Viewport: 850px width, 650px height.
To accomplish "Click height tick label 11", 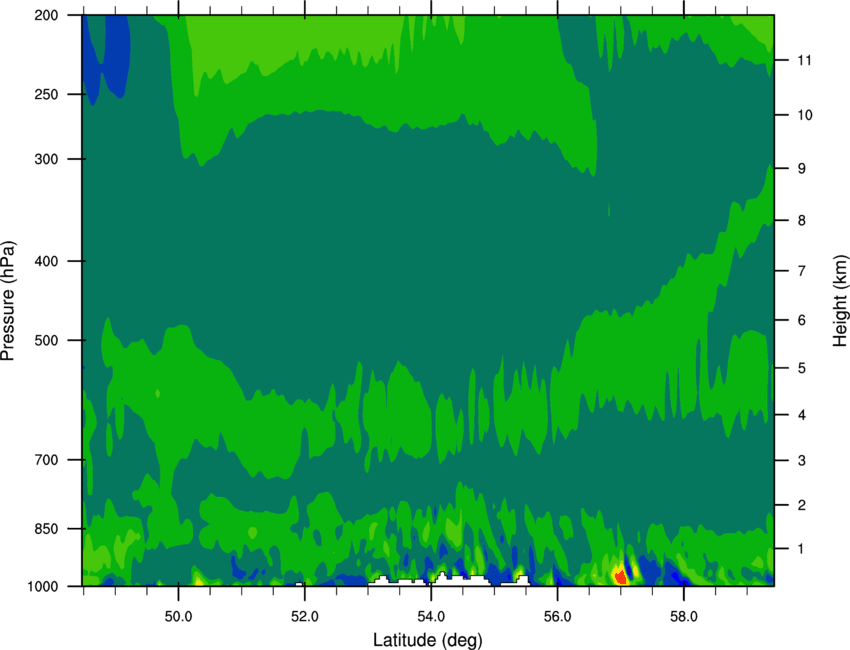I will click(x=804, y=60).
